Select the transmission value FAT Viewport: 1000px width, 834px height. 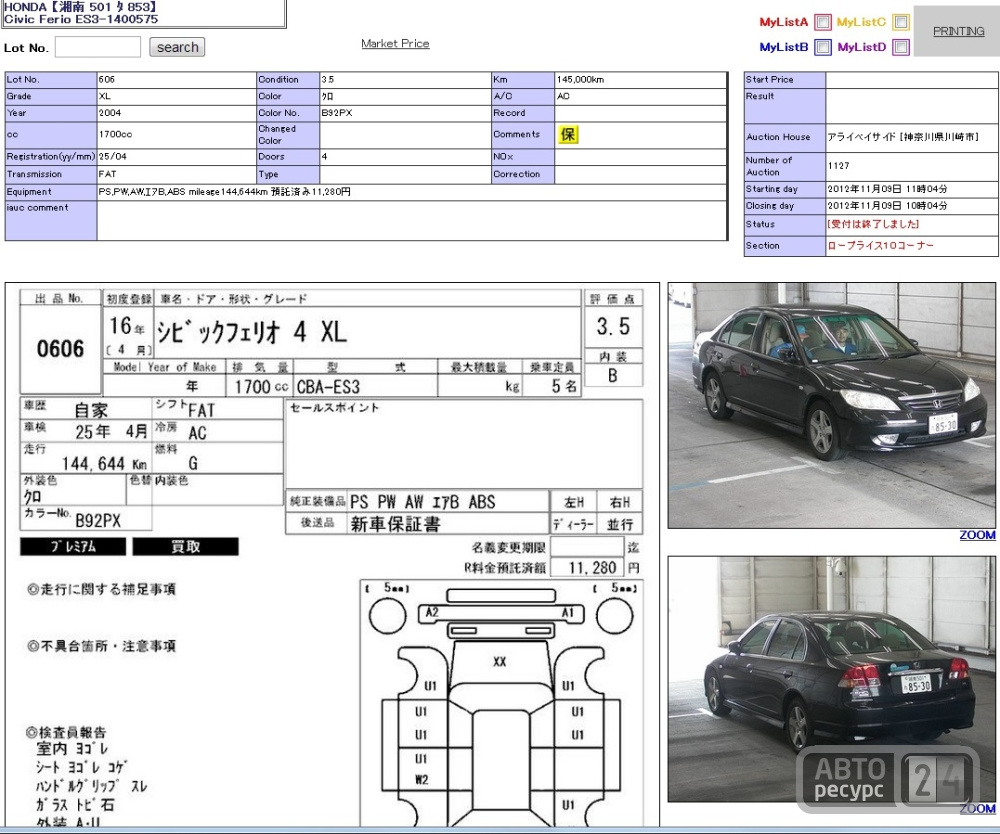click(x=108, y=174)
